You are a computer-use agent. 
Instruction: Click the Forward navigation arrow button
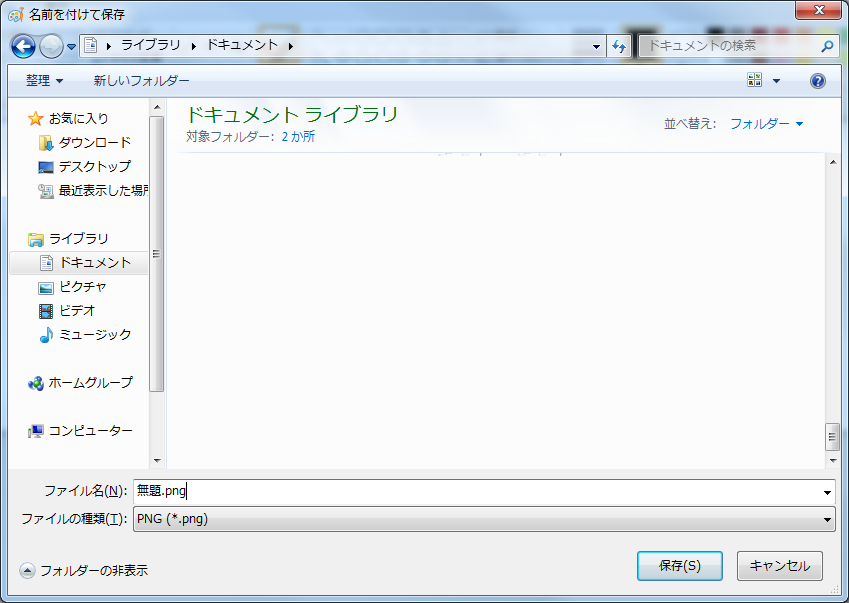click(x=51, y=47)
